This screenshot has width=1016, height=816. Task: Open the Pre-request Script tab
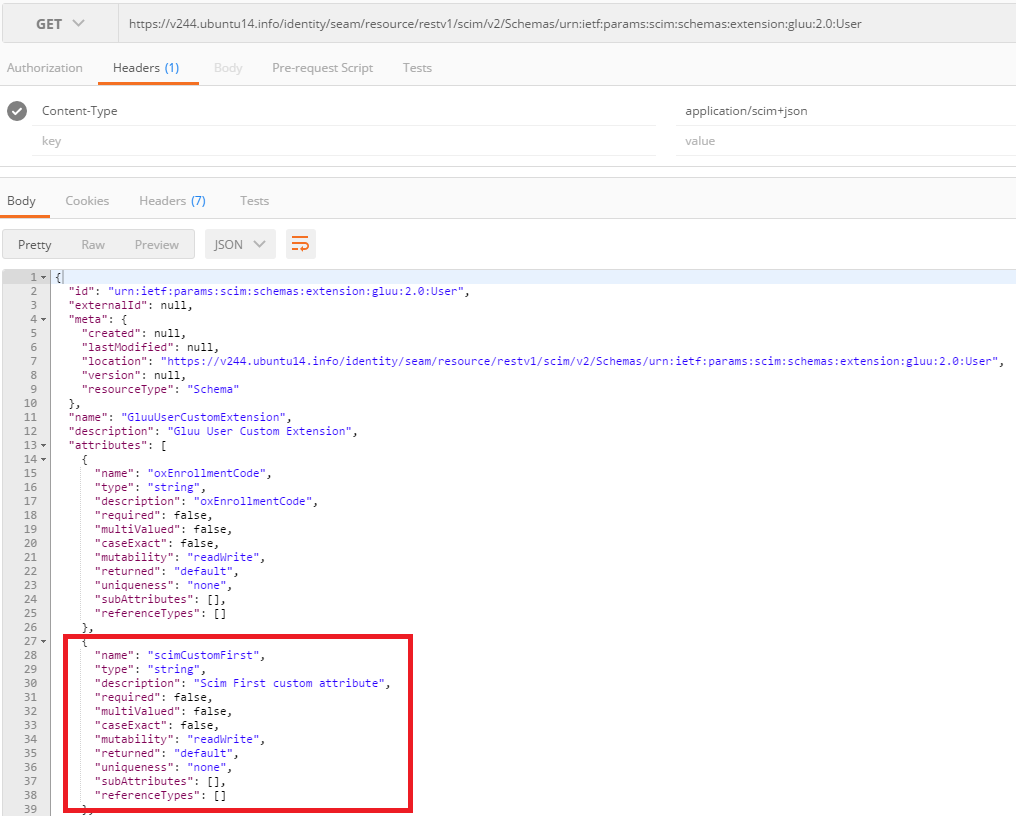pos(322,68)
